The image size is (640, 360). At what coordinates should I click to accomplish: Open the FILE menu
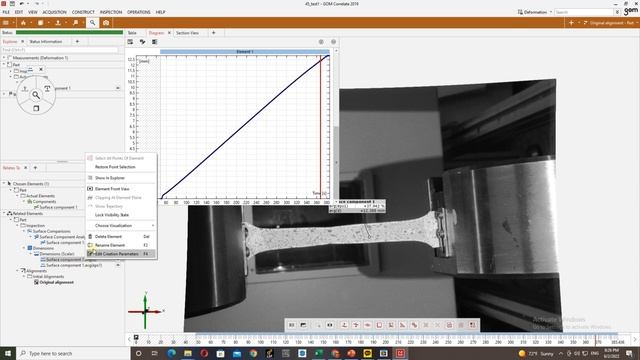(6, 12)
